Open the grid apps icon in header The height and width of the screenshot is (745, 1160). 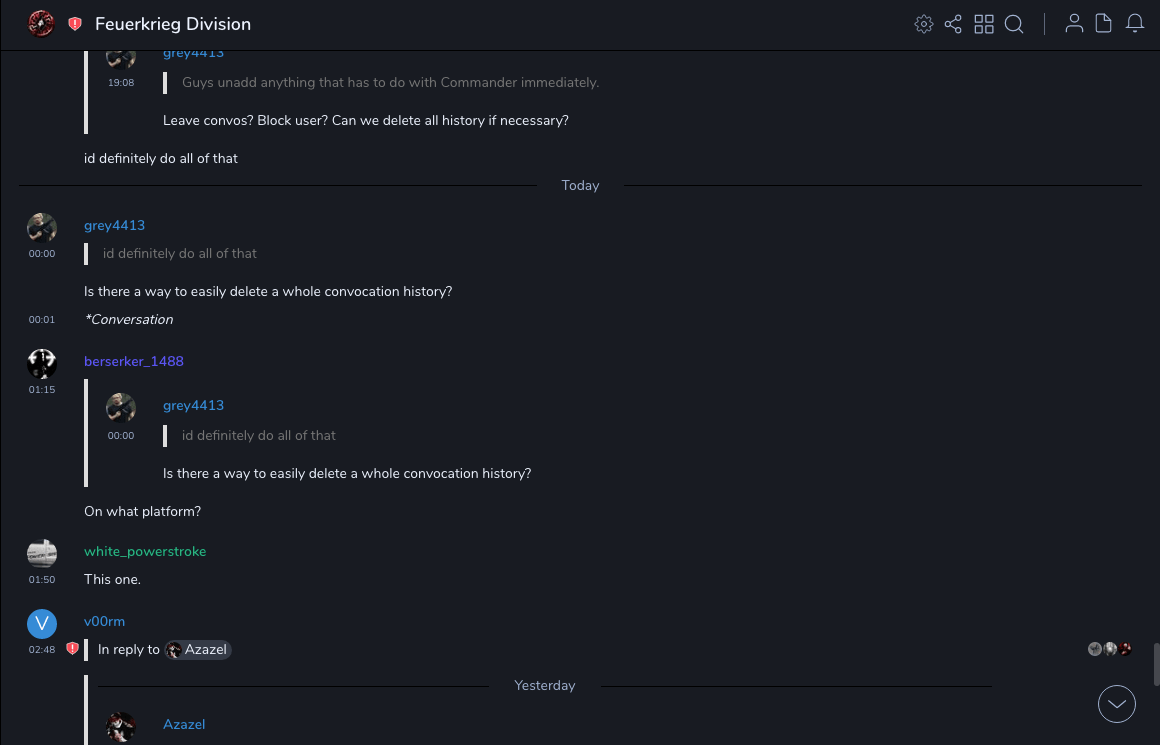[x=984, y=24]
